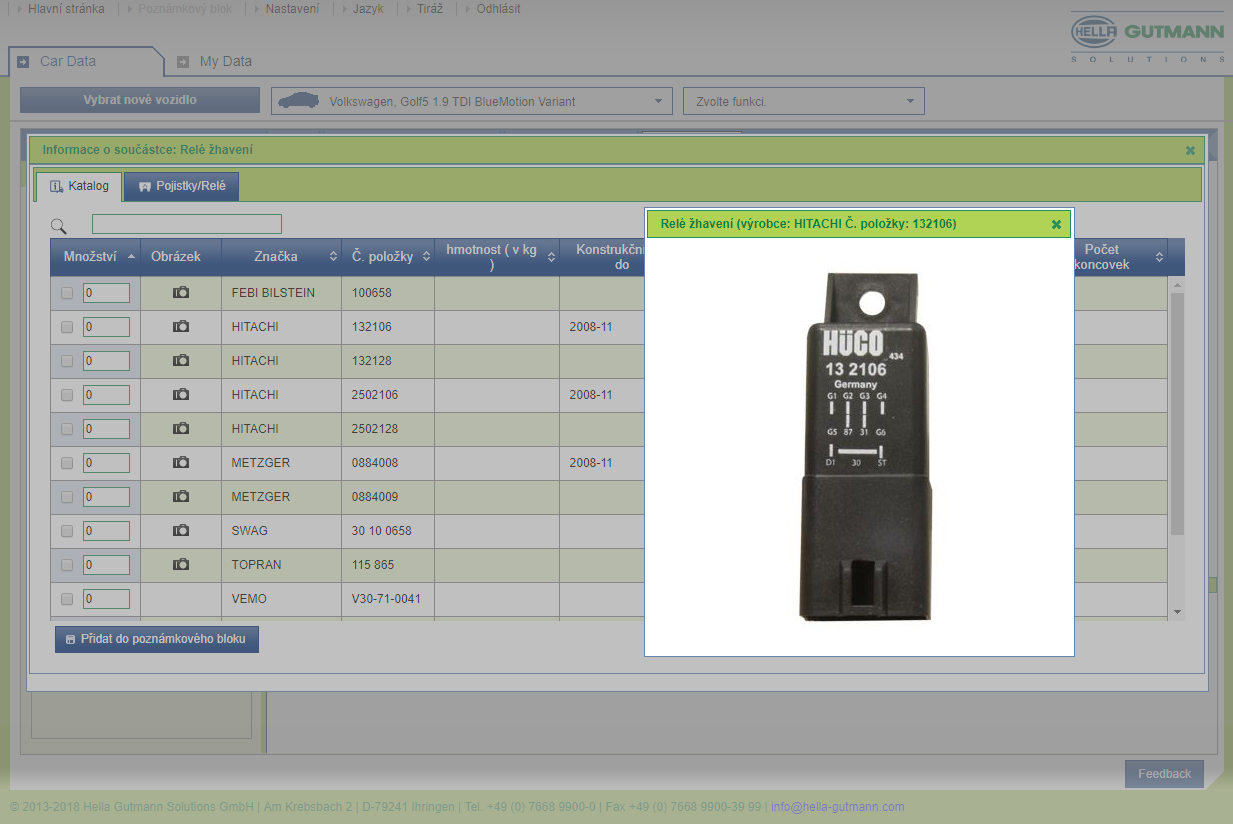Tick checkbox for SWAG 30 10 0658
The height and width of the screenshot is (824, 1233).
click(x=67, y=531)
